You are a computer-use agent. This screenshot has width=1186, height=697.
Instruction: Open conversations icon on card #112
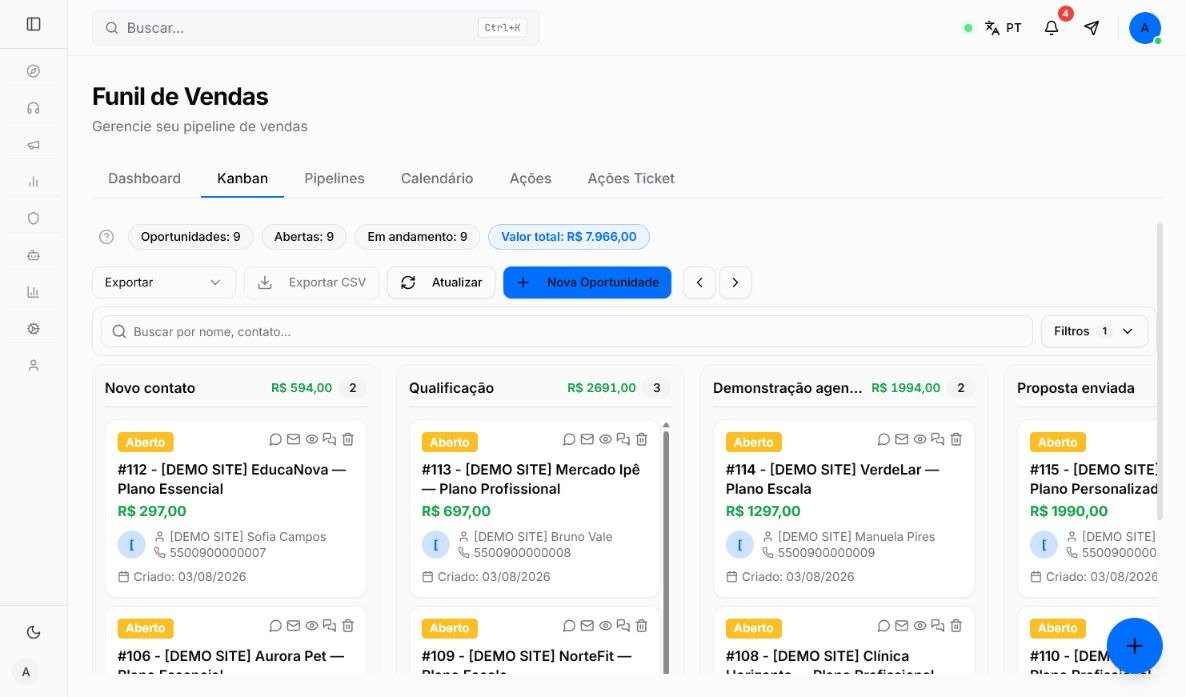[329, 439]
